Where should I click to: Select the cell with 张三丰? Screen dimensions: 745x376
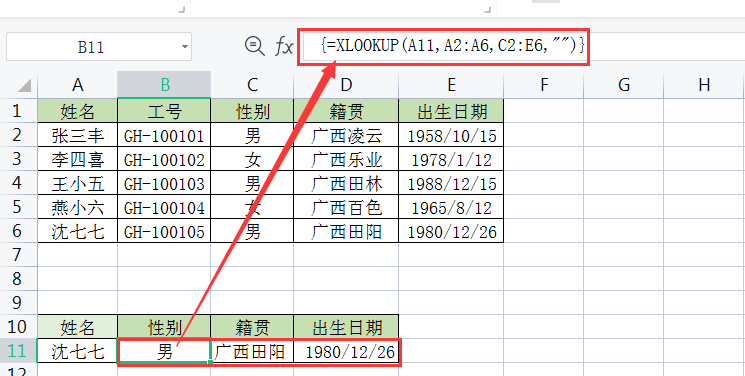pyautogui.click(x=77, y=135)
